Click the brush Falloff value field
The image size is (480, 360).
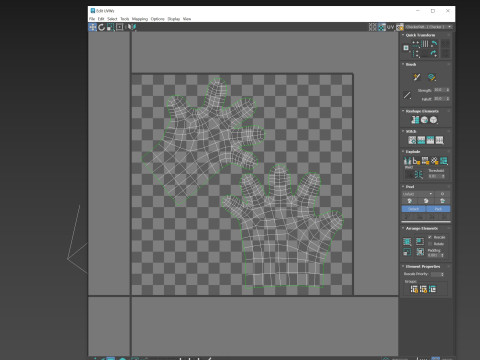click(440, 99)
